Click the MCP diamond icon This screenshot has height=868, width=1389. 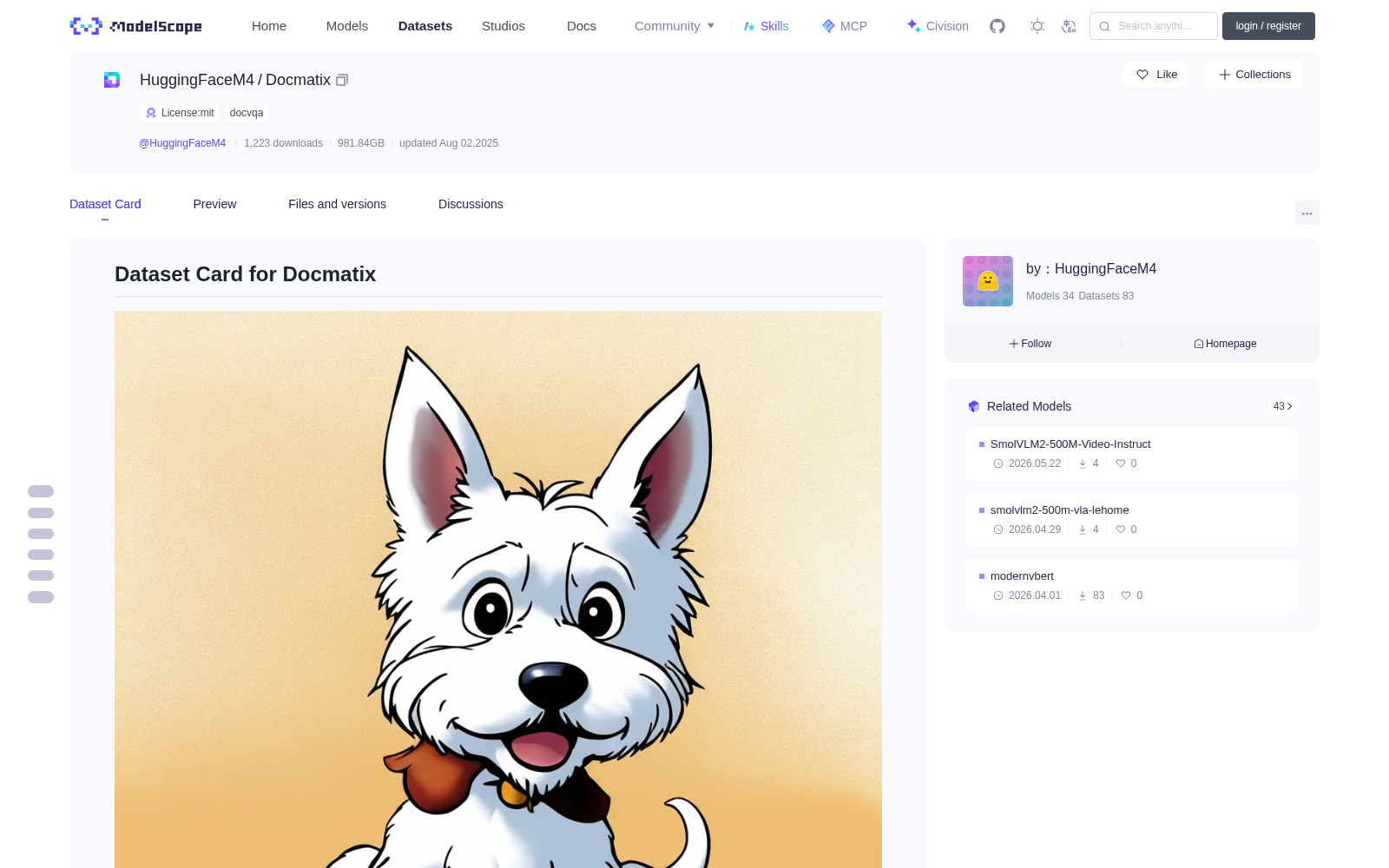pyautogui.click(x=828, y=26)
